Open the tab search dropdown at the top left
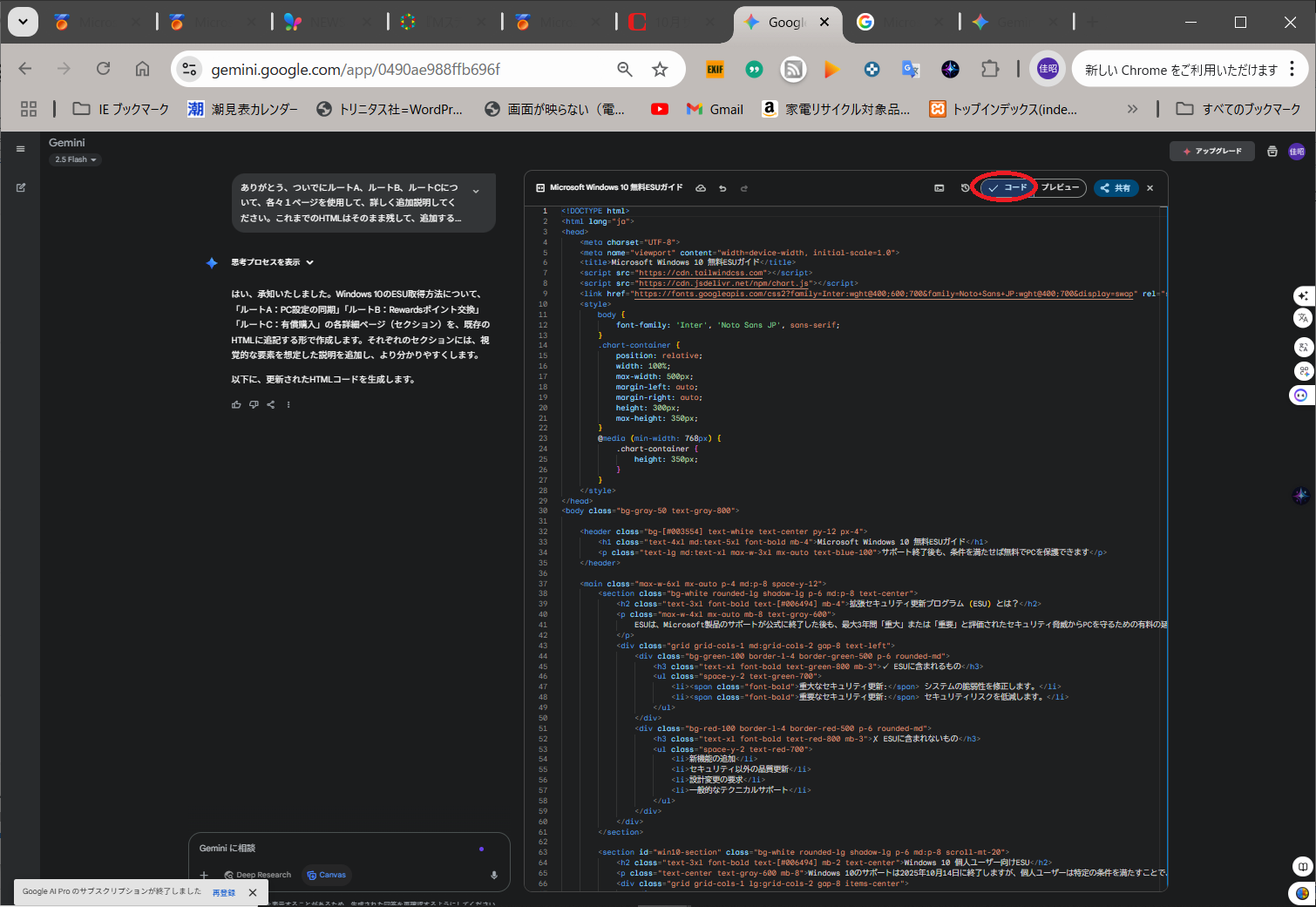Image resolution: width=1316 pixels, height=907 pixels. [x=23, y=22]
